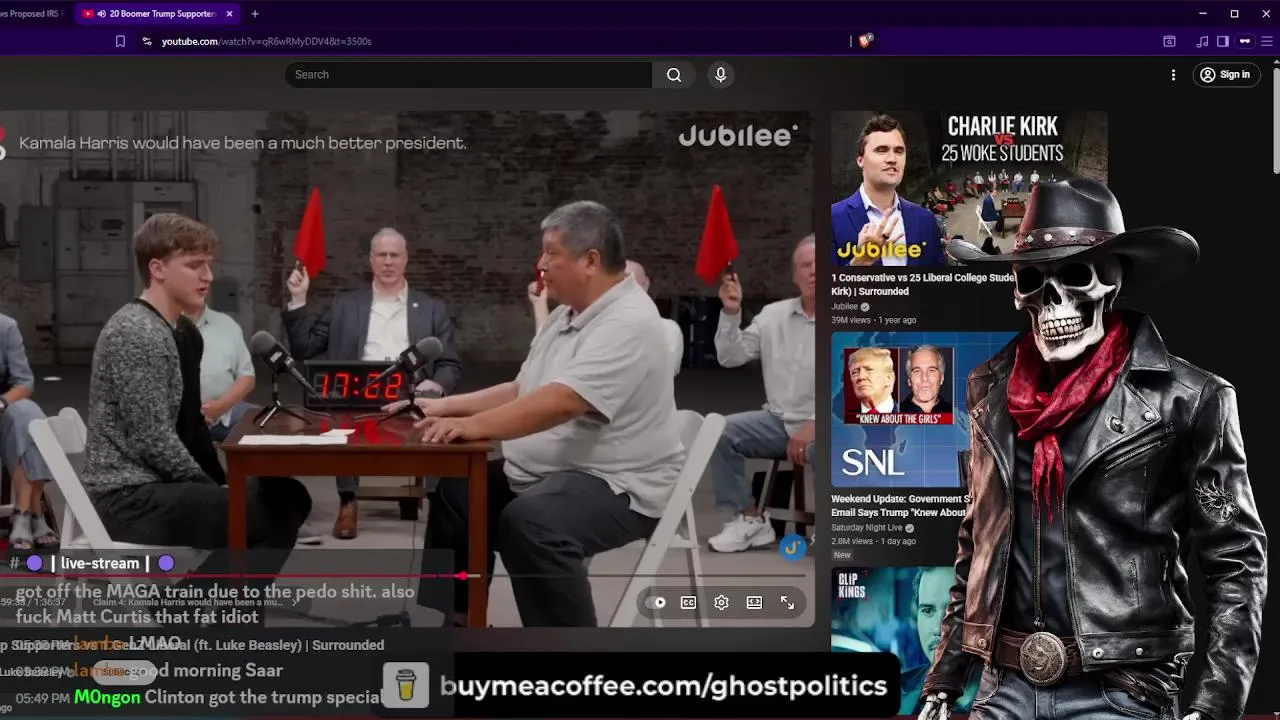Viewport: 1280px width, 720px height.
Task: Open the browser menu icon at toolbar end
Action: [x=1268, y=41]
